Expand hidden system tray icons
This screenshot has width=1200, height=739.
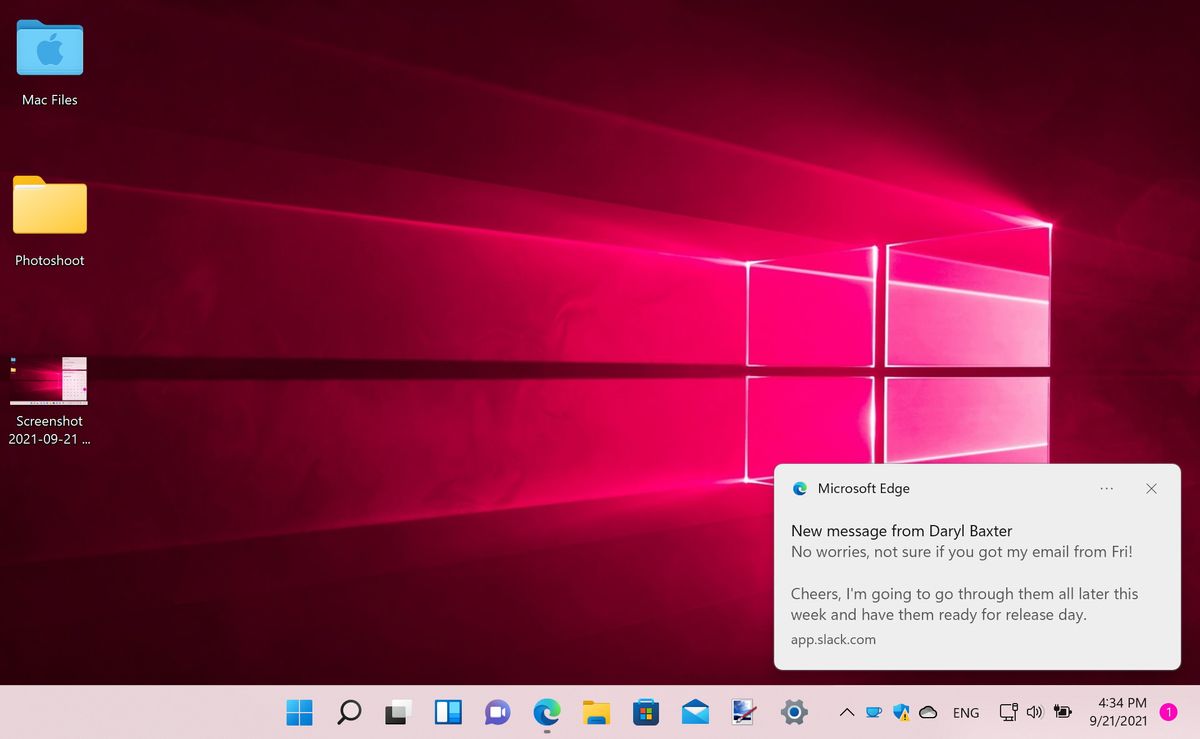(846, 713)
